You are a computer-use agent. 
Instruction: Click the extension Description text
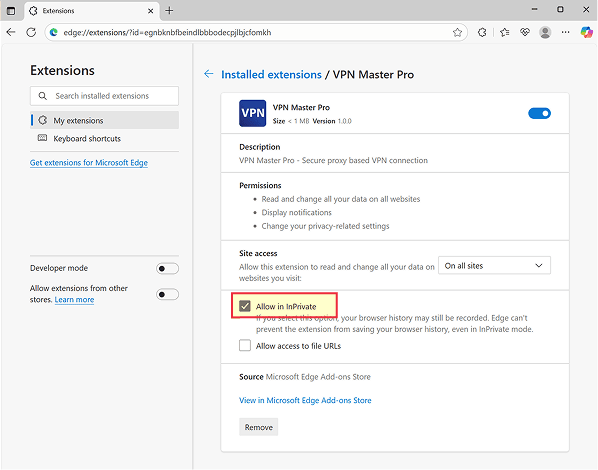(333, 160)
